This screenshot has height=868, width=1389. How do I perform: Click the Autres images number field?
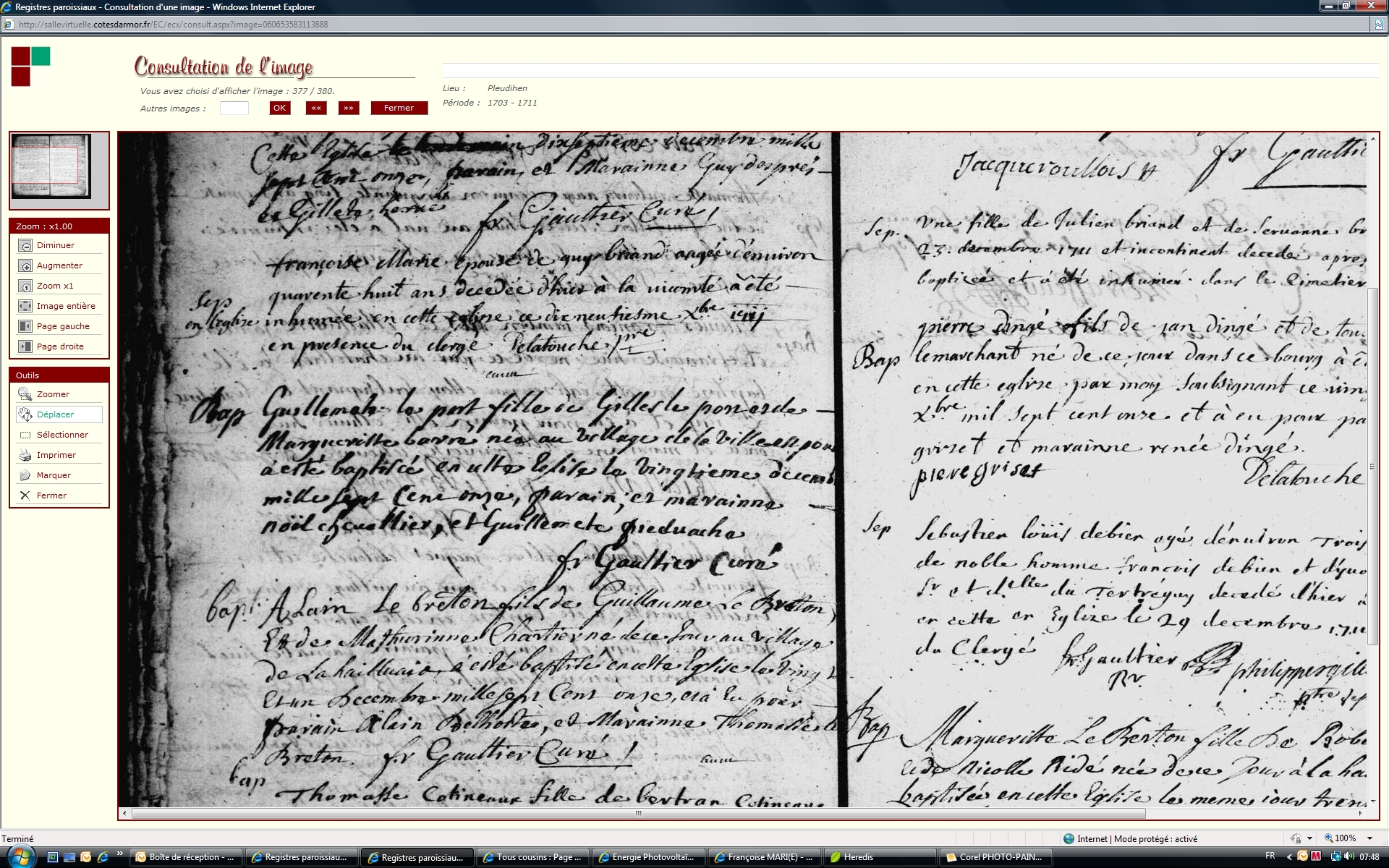click(x=234, y=108)
